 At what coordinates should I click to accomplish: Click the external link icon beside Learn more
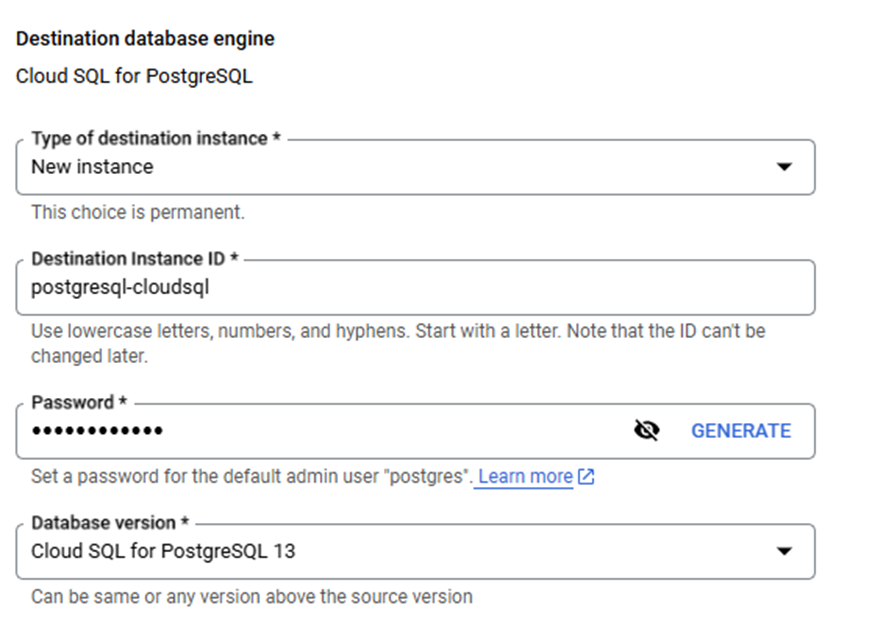pos(586,476)
